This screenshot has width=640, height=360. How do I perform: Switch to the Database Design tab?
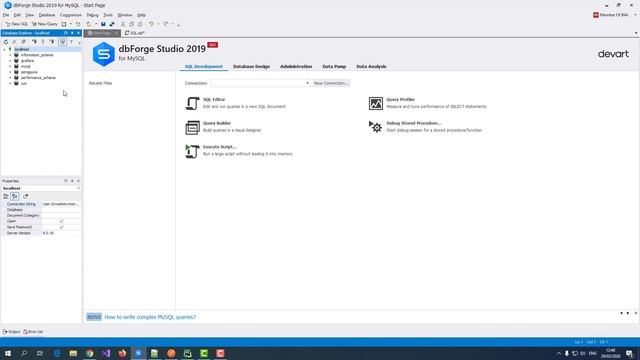pyautogui.click(x=251, y=67)
